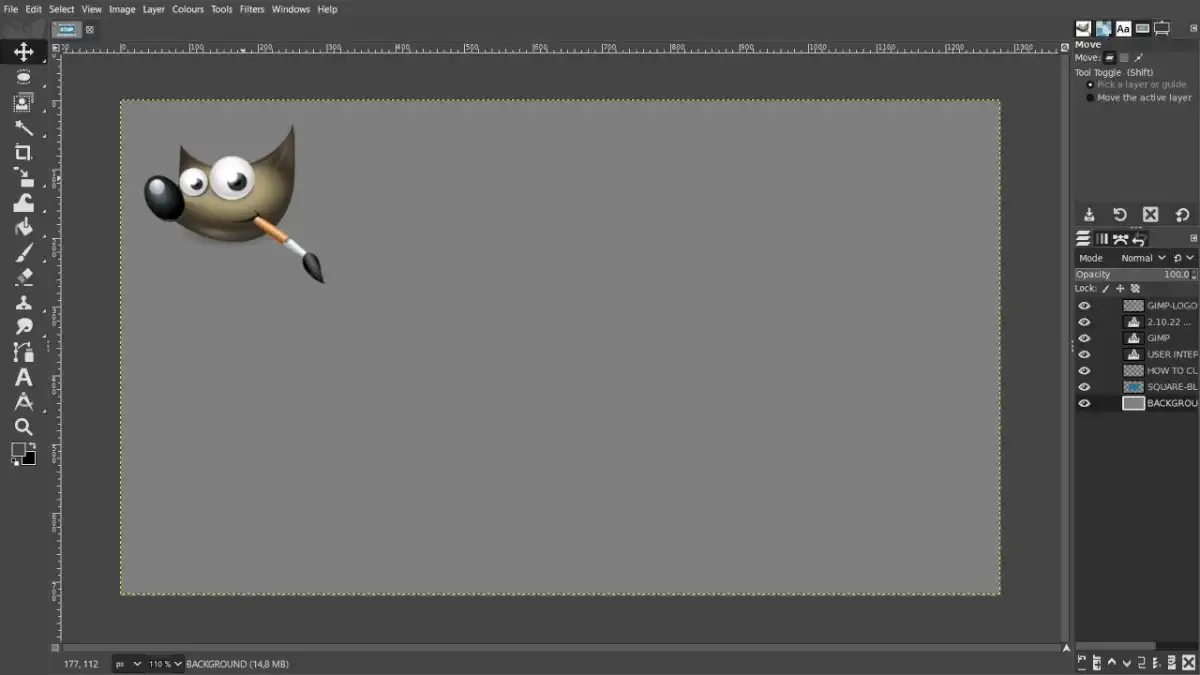1200x675 pixels.
Task: Open the Windows menu
Action: tap(291, 9)
